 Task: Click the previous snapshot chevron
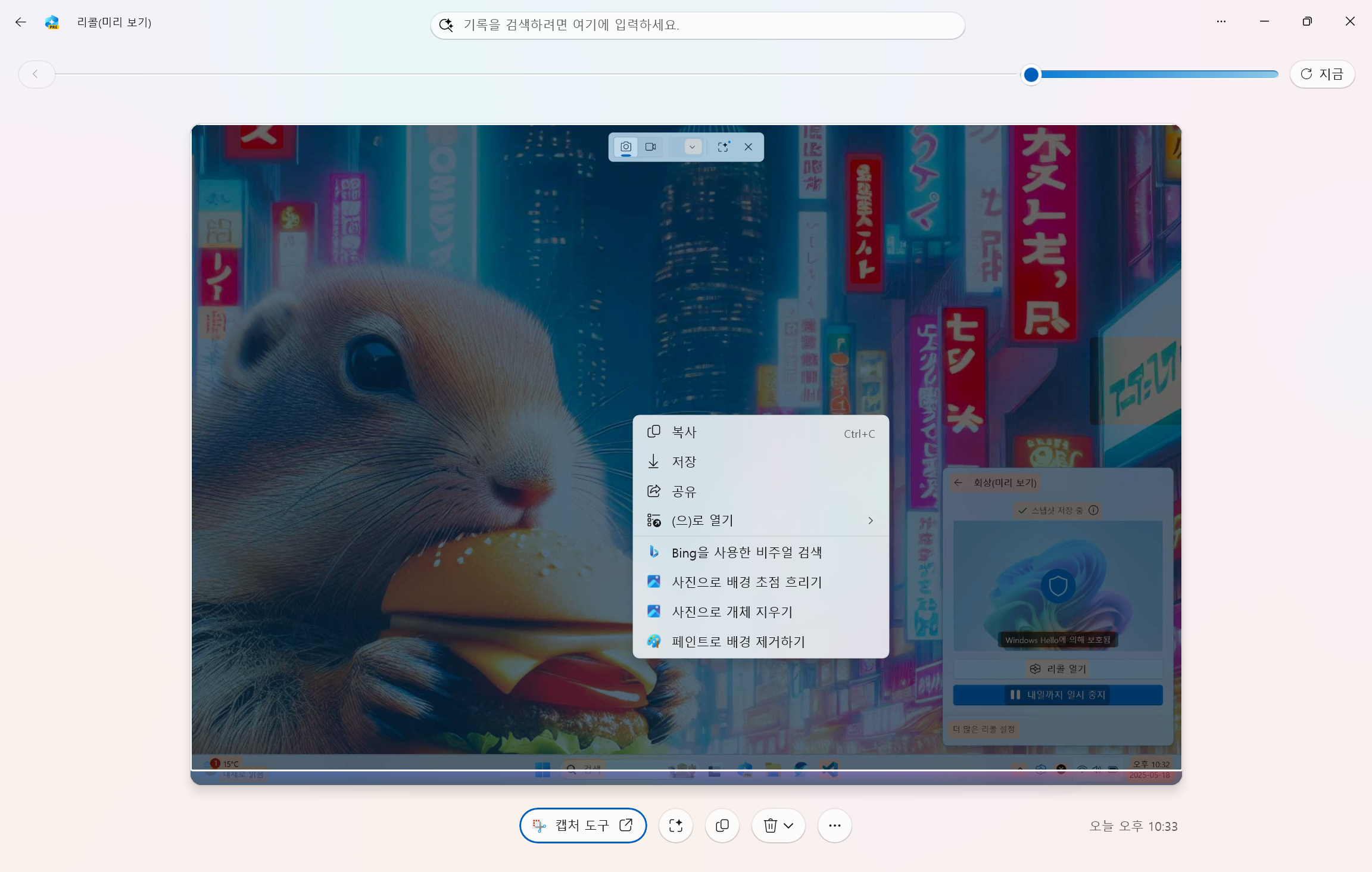click(x=36, y=74)
